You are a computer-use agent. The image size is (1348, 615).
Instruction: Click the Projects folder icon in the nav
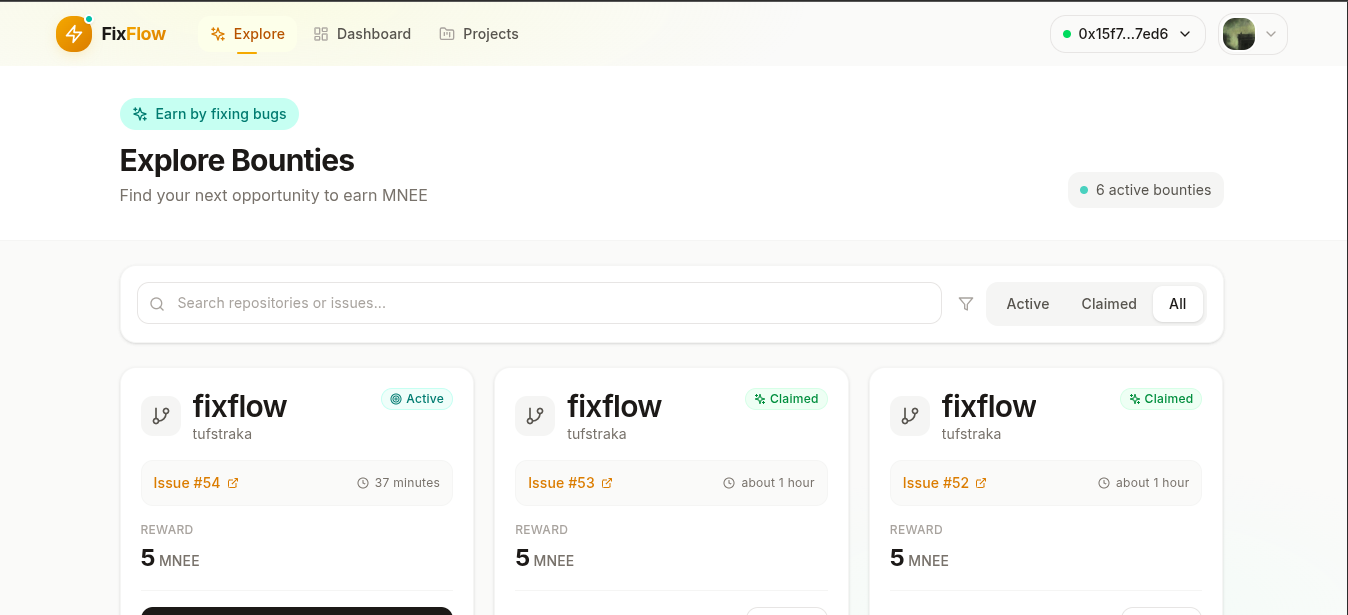[447, 34]
